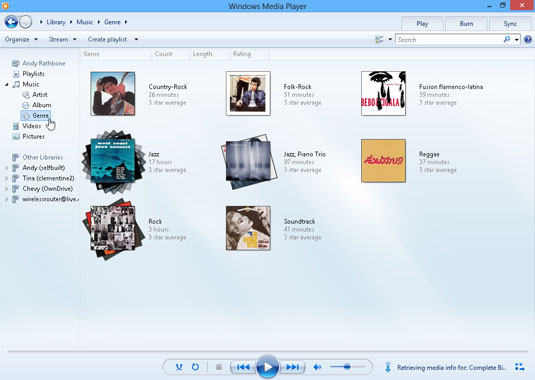Click the Retrieving media info status text
Image resolution: width=535 pixels, height=380 pixels.
point(451,368)
